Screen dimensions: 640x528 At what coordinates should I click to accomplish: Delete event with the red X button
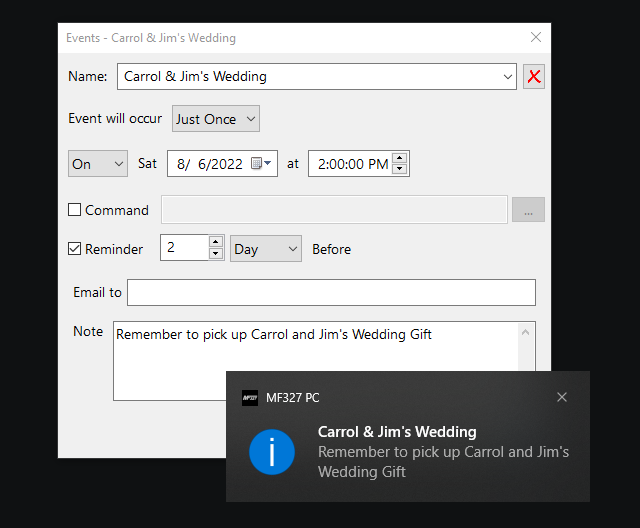(x=533, y=76)
